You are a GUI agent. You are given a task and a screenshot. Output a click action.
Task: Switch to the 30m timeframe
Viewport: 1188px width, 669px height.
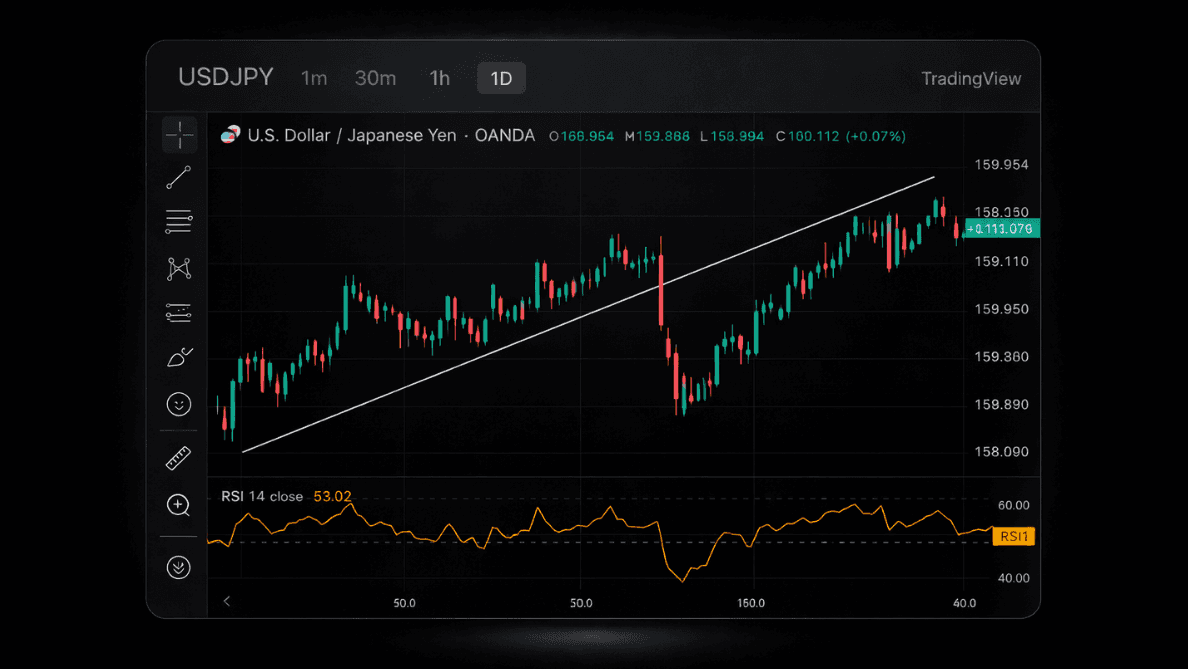(376, 78)
